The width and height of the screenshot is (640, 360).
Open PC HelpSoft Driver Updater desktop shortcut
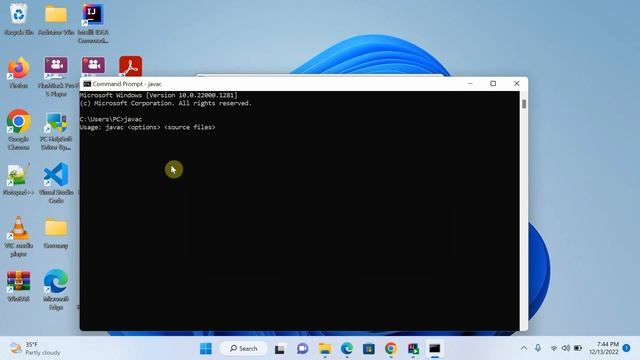[56, 131]
